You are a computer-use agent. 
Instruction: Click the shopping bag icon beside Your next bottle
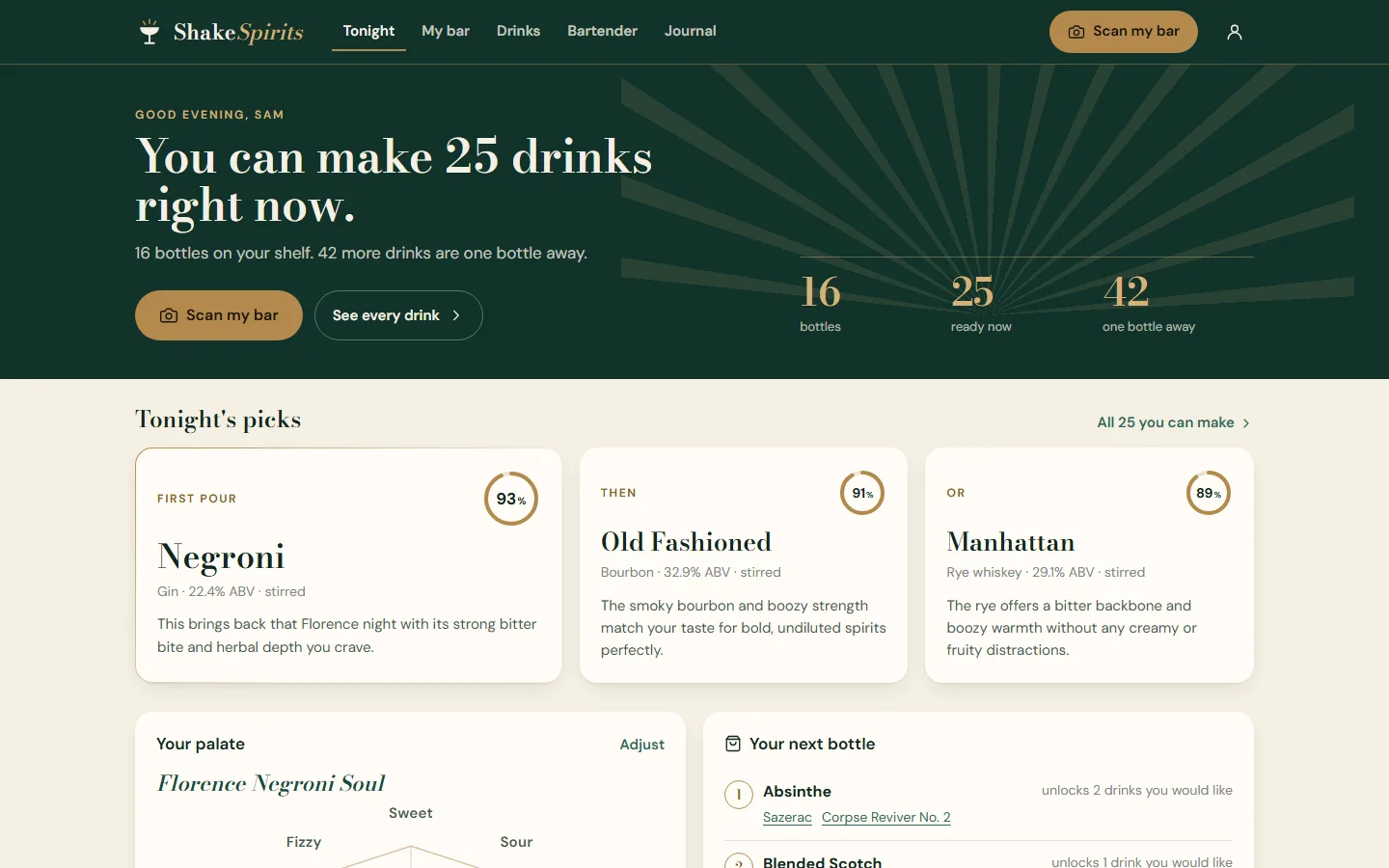[733, 744]
